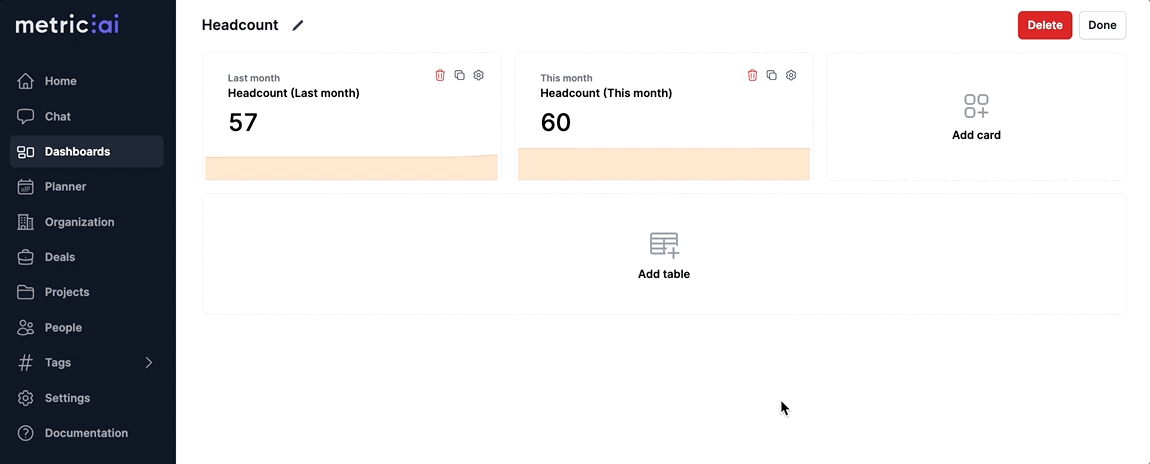Click the Add table icon

(x=664, y=245)
